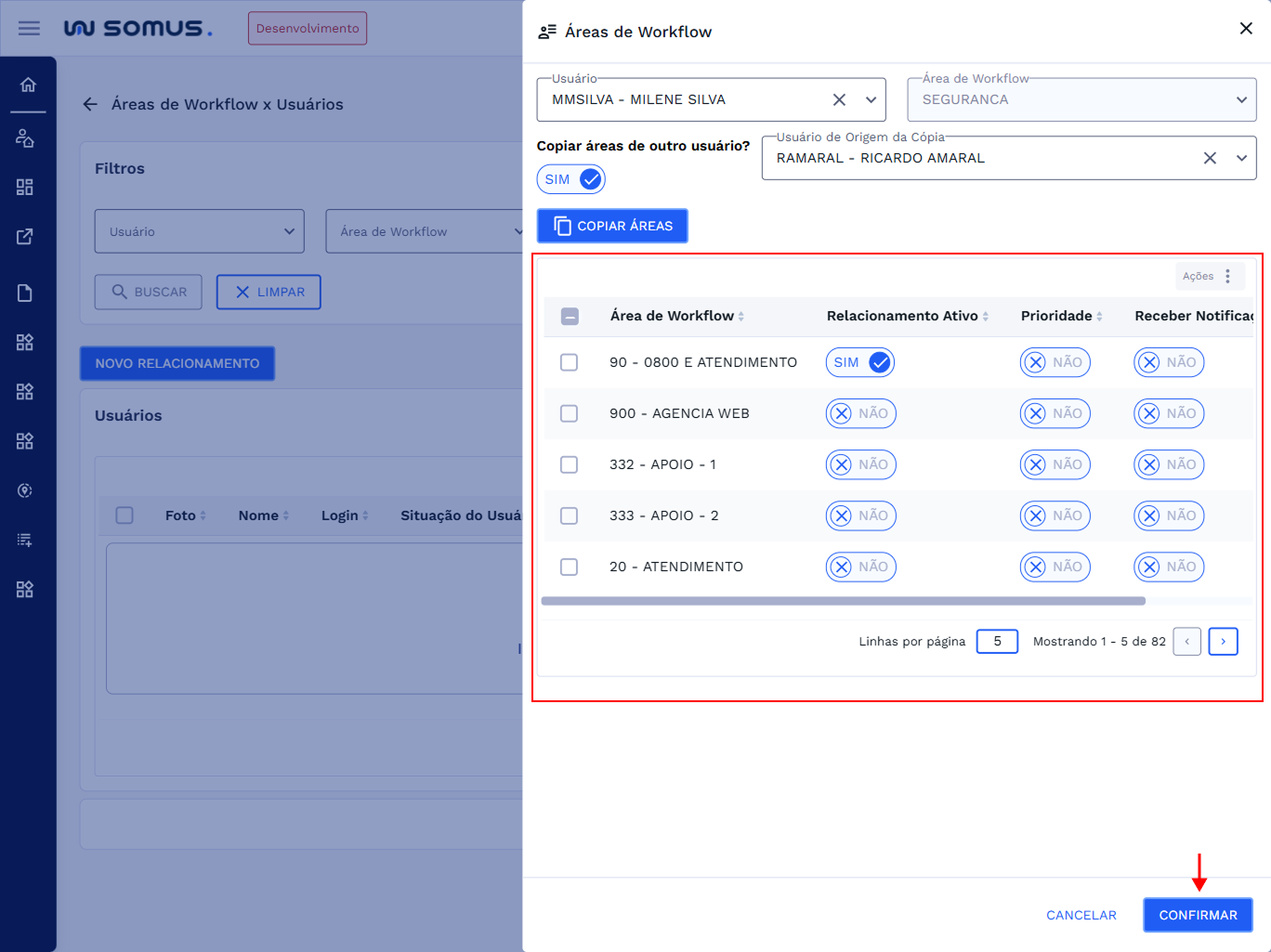This screenshot has width=1271, height=952.
Task: Open the Ações three-dot menu
Action: click(x=1227, y=276)
